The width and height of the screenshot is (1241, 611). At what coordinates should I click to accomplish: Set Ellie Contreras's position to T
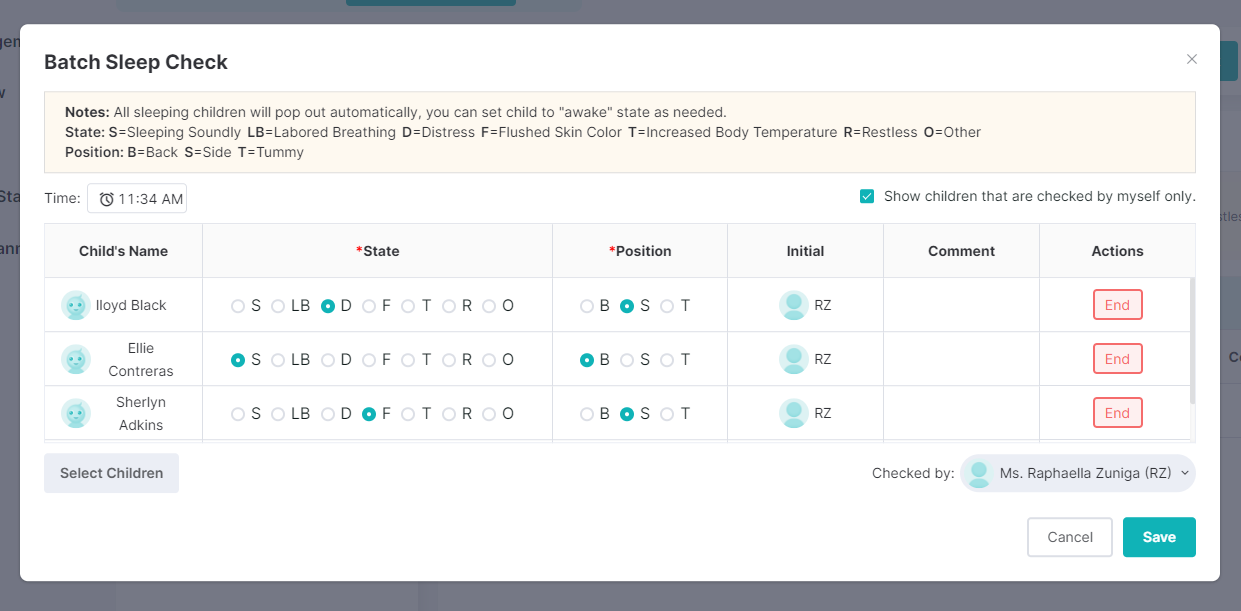[667, 360]
